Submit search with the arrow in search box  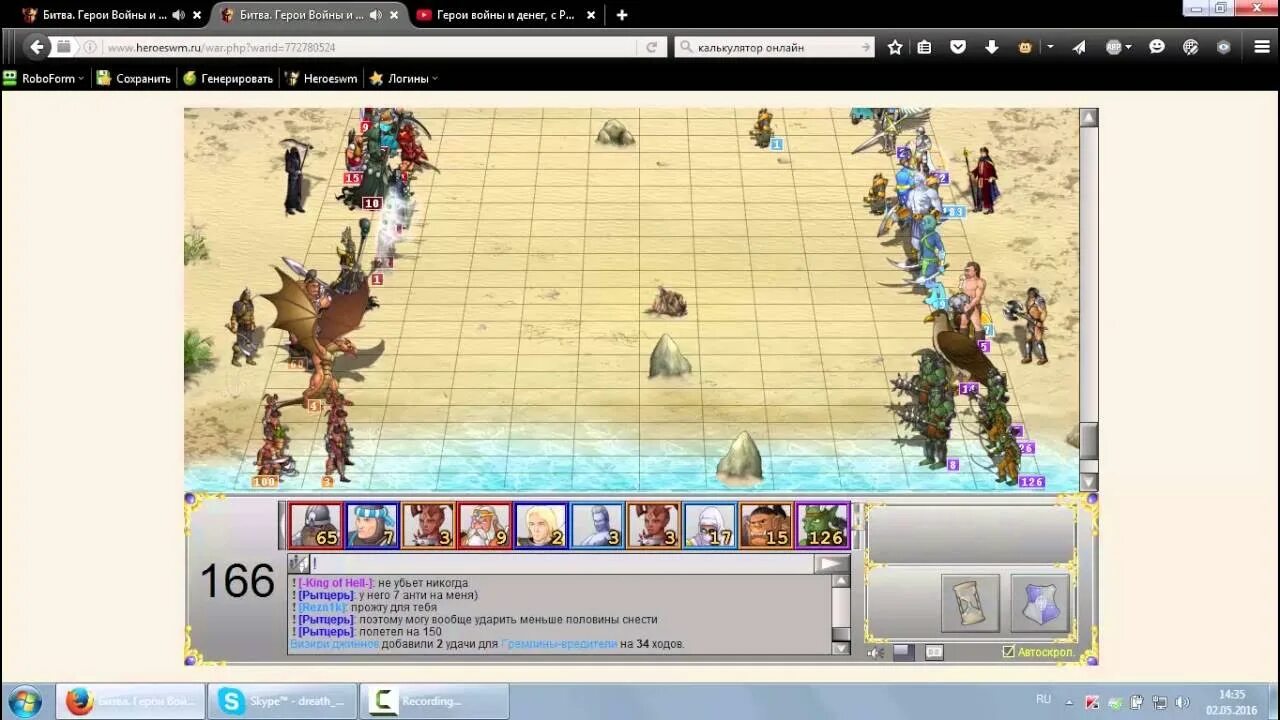point(866,47)
